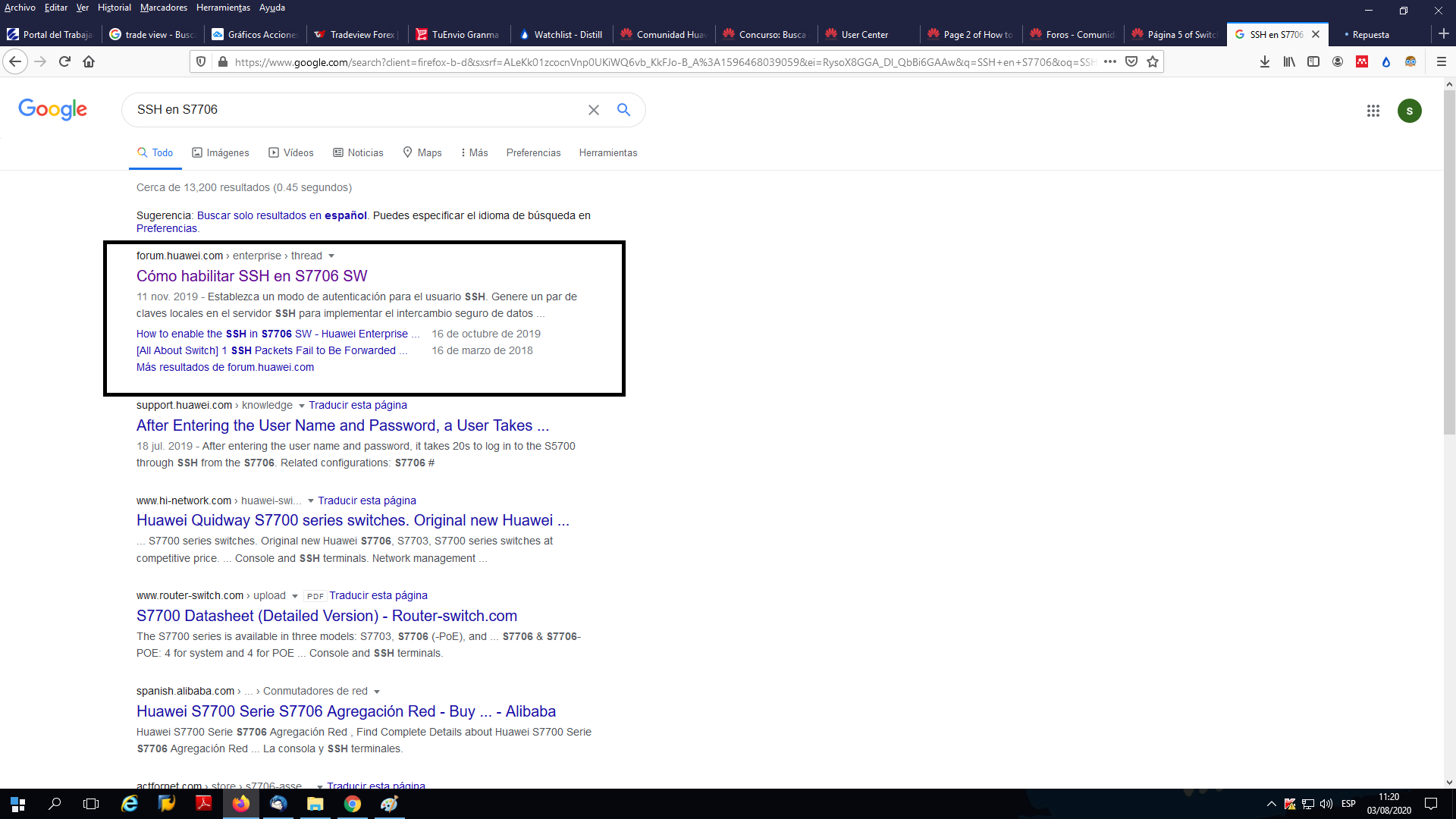Click the Firefox bookmark star icon
Viewport: 1456px width, 819px height.
pyautogui.click(x=1153, y=62)
